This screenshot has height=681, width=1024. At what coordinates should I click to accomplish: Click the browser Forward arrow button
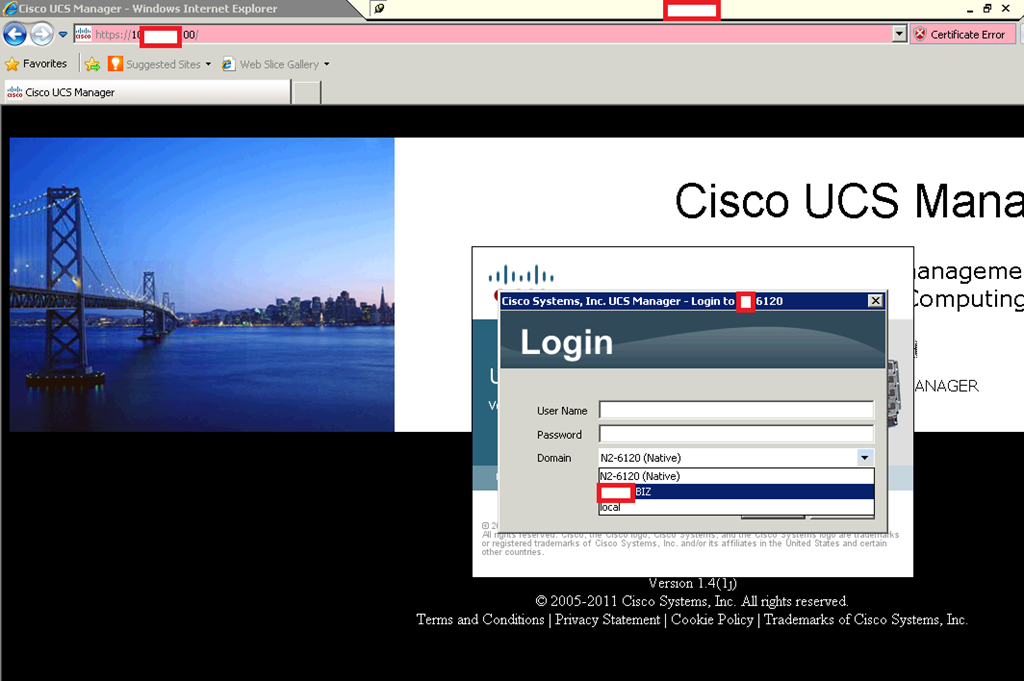[x=42, y=34]
